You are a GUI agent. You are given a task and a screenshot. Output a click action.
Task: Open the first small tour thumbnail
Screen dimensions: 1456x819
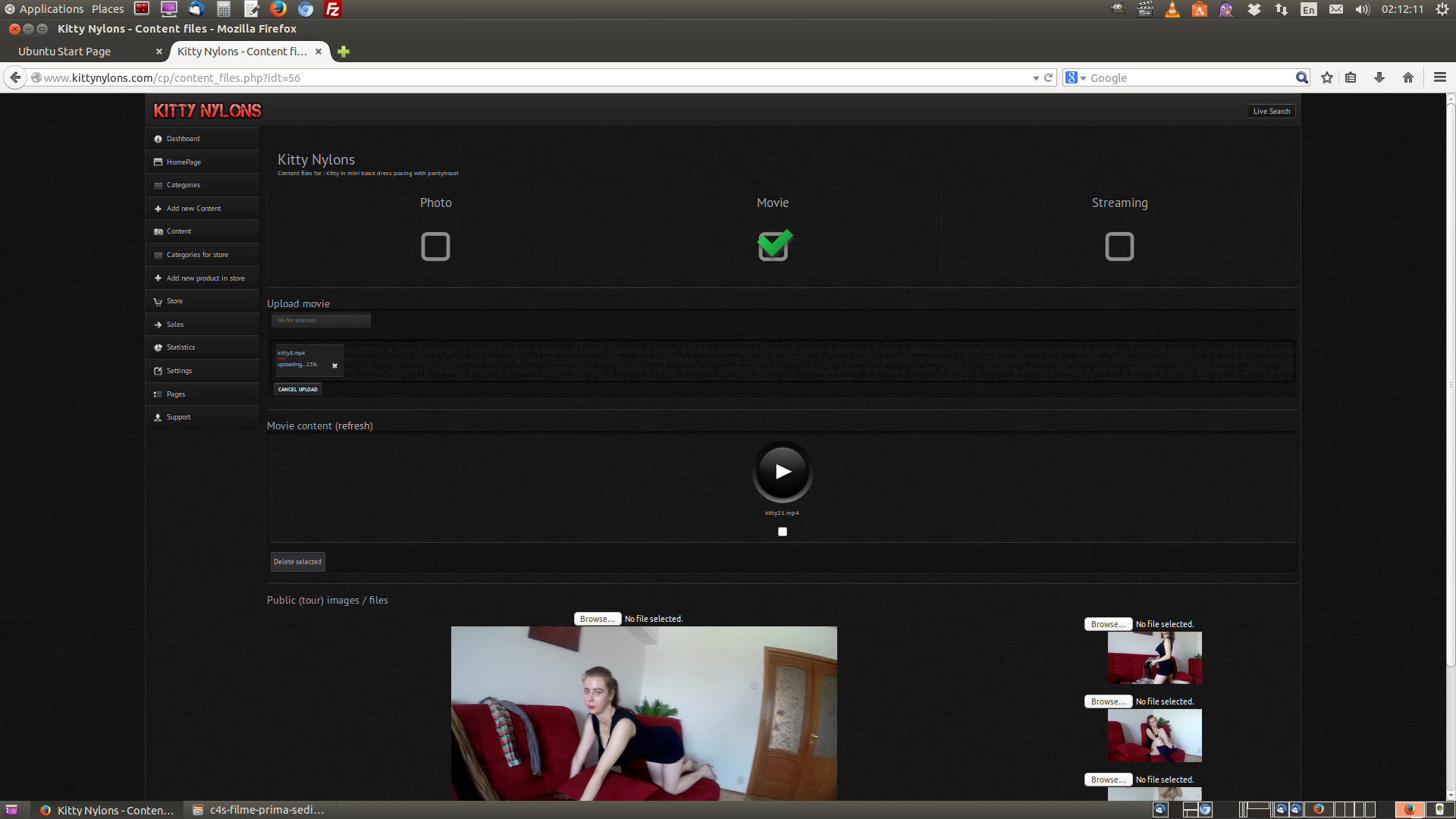click(1154, 658)
